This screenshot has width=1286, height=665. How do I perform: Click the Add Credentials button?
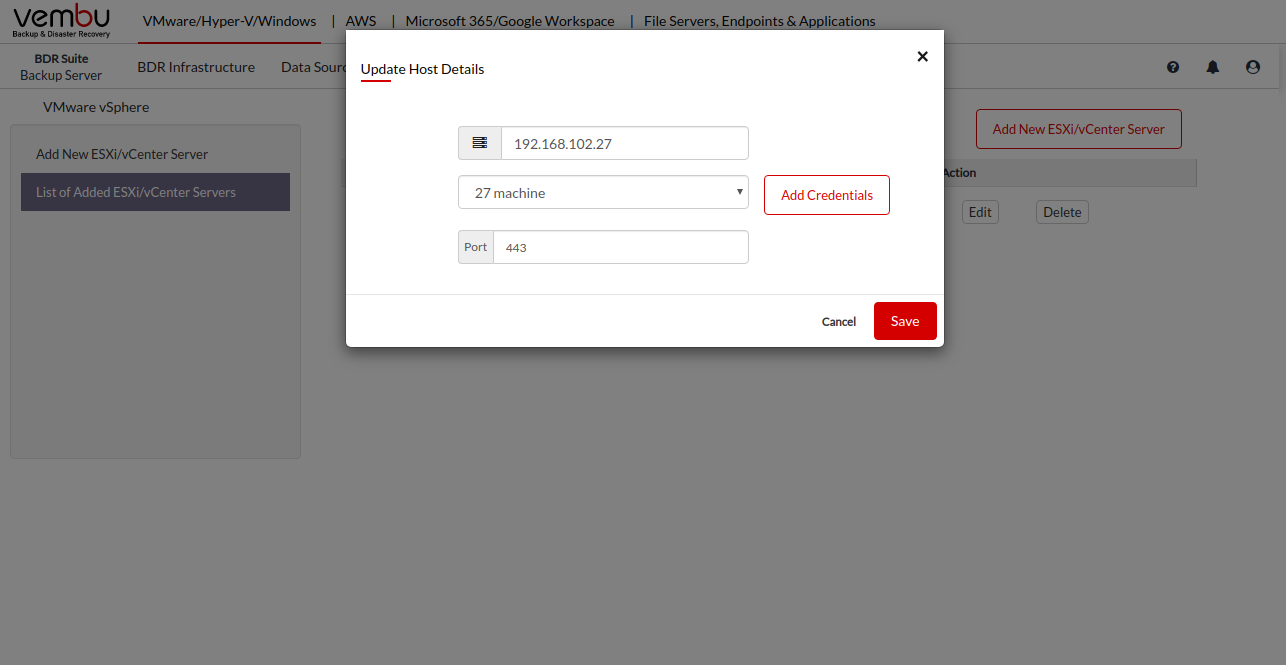(x=826, y=195)
